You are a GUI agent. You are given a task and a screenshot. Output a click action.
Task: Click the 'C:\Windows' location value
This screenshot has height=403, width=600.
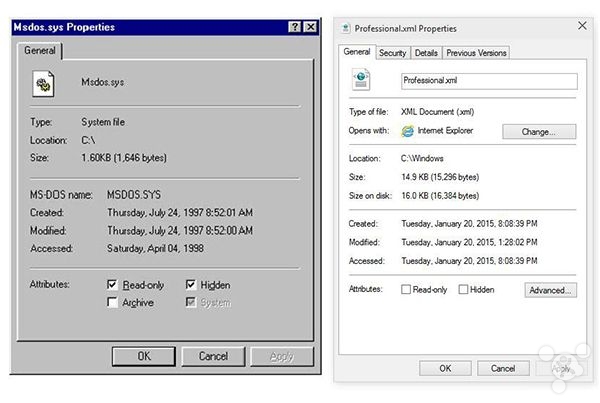422,158
